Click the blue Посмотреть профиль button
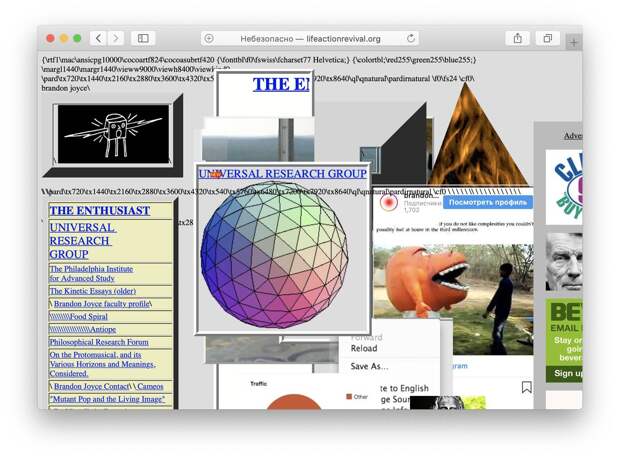 click(488, 202)
